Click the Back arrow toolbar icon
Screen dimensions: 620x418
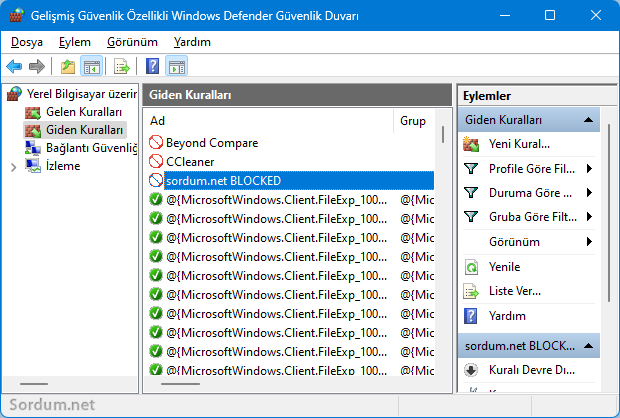14,66
